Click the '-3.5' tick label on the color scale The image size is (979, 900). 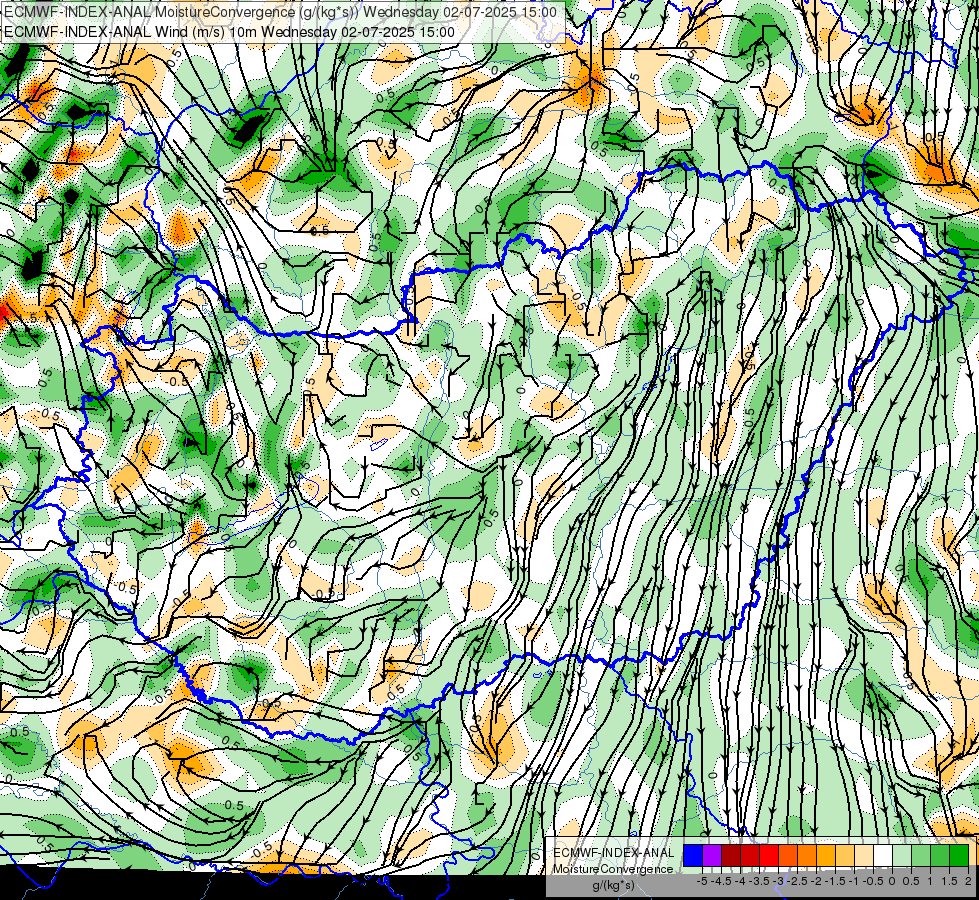759,881
